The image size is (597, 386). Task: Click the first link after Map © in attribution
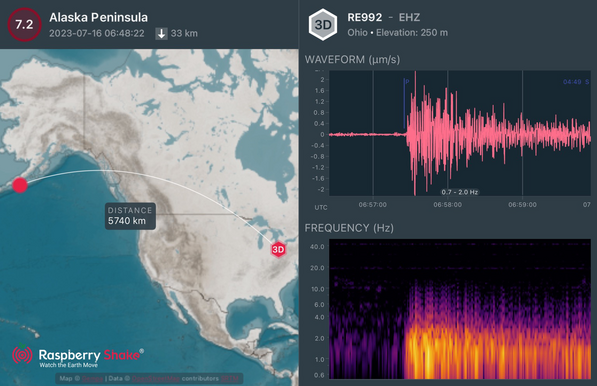[x=92, y=378]
